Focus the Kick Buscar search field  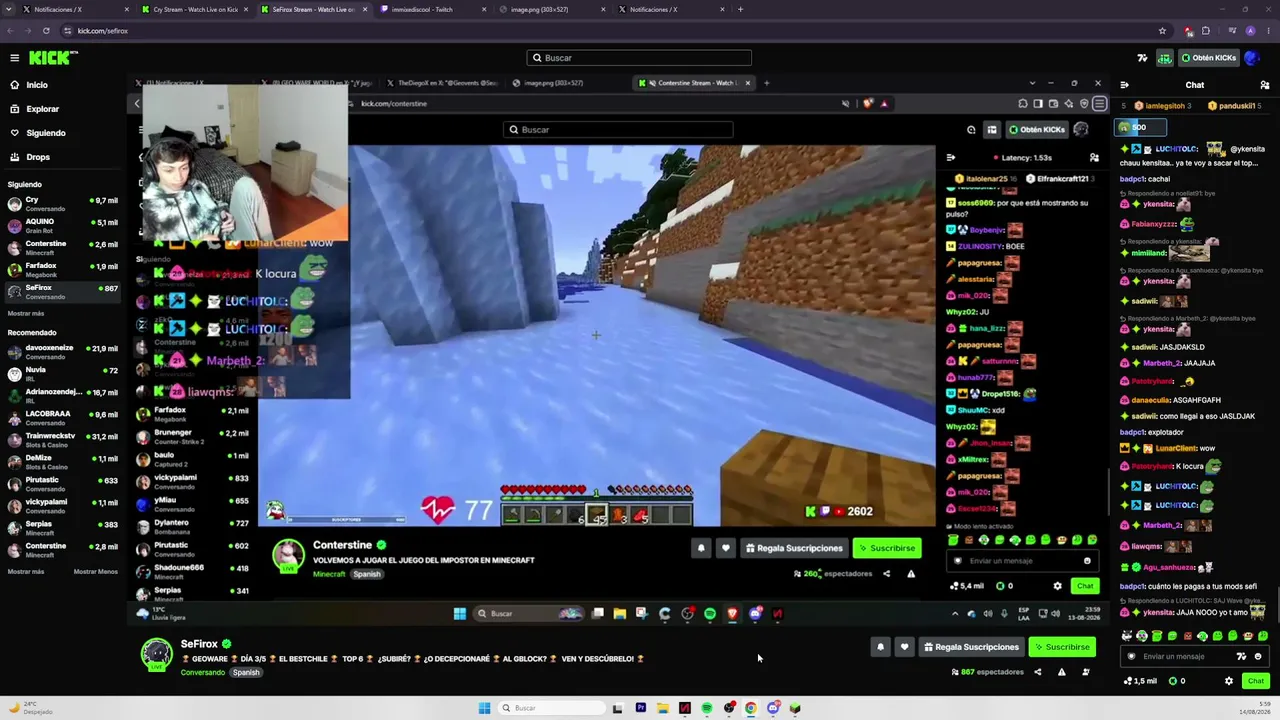639,58
